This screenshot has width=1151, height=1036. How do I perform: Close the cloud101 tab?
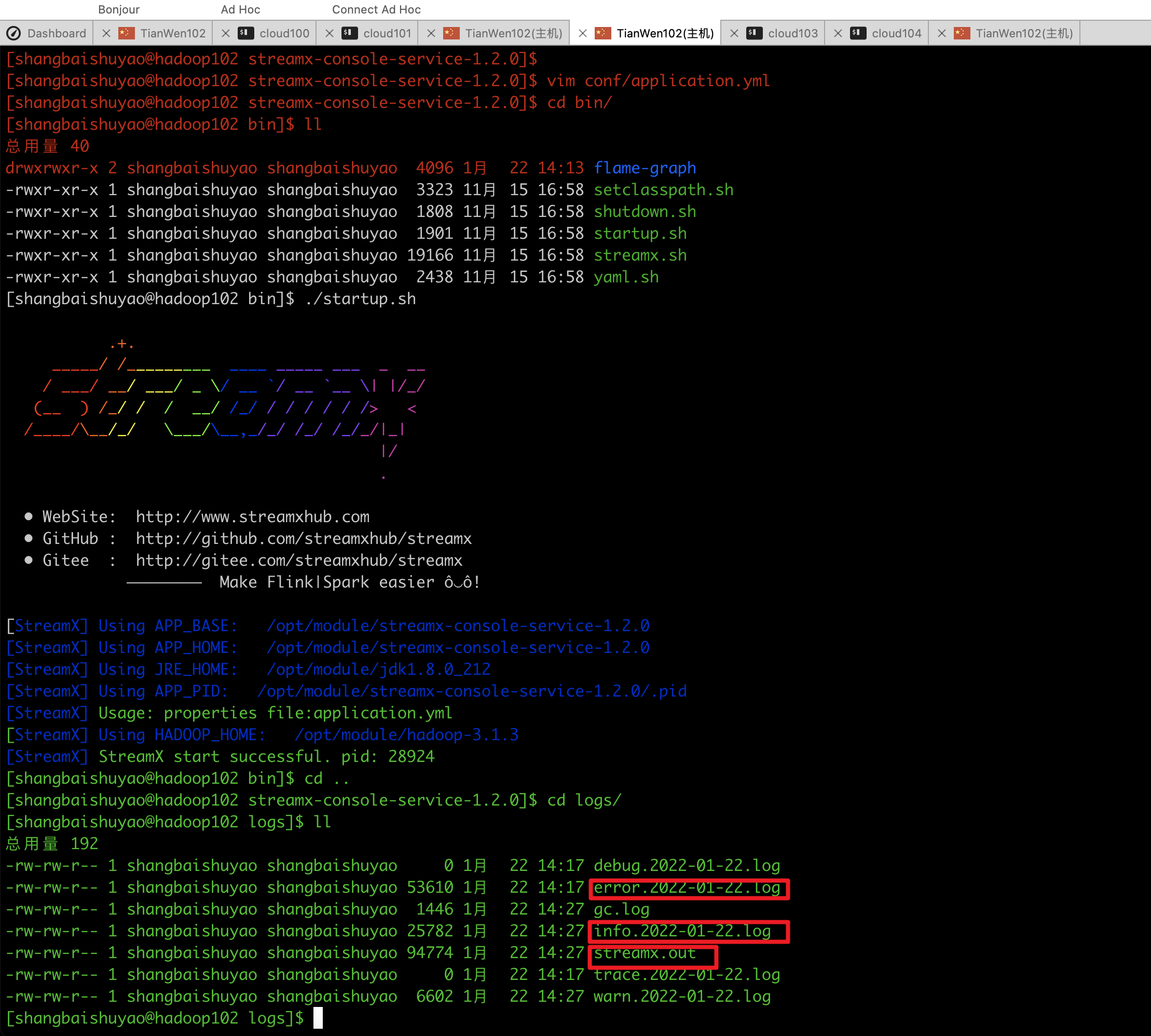coord(329,33)
